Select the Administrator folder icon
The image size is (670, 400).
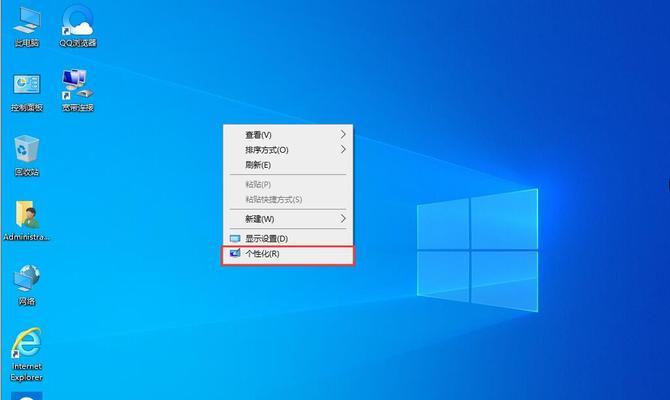tap(26, 221)
